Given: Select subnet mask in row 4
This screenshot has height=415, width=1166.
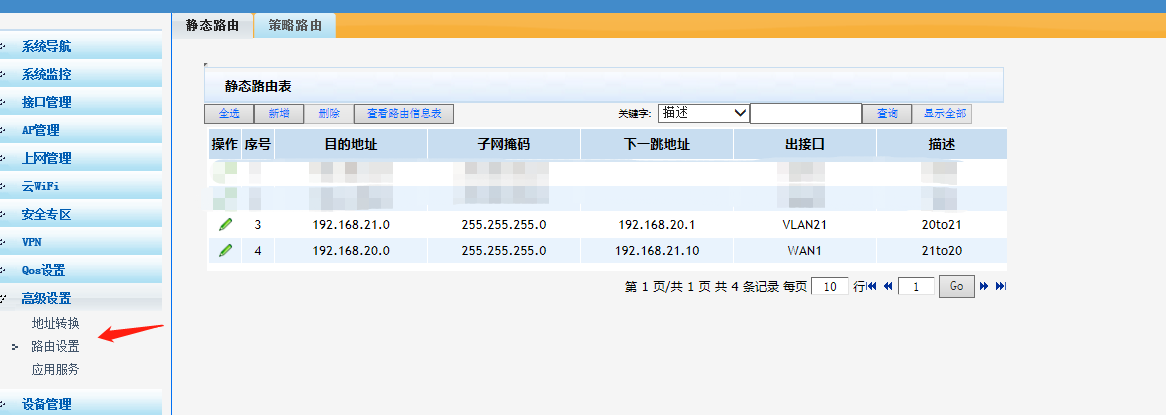Looking at the screenshot, I should [x=504, y=251].
